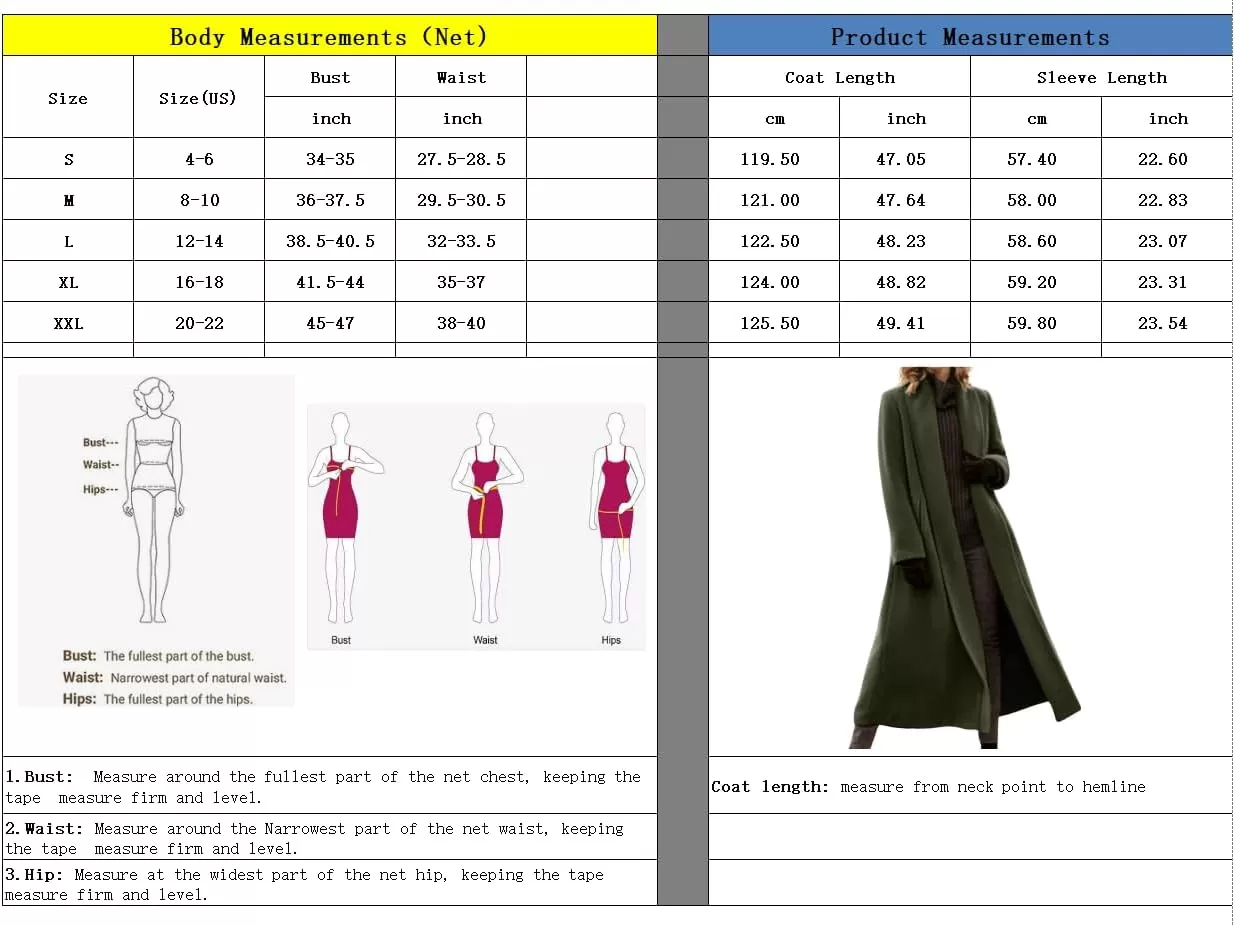
Task: Click the "Product Measurements" blue header
Action: click(x=970, y=37)
